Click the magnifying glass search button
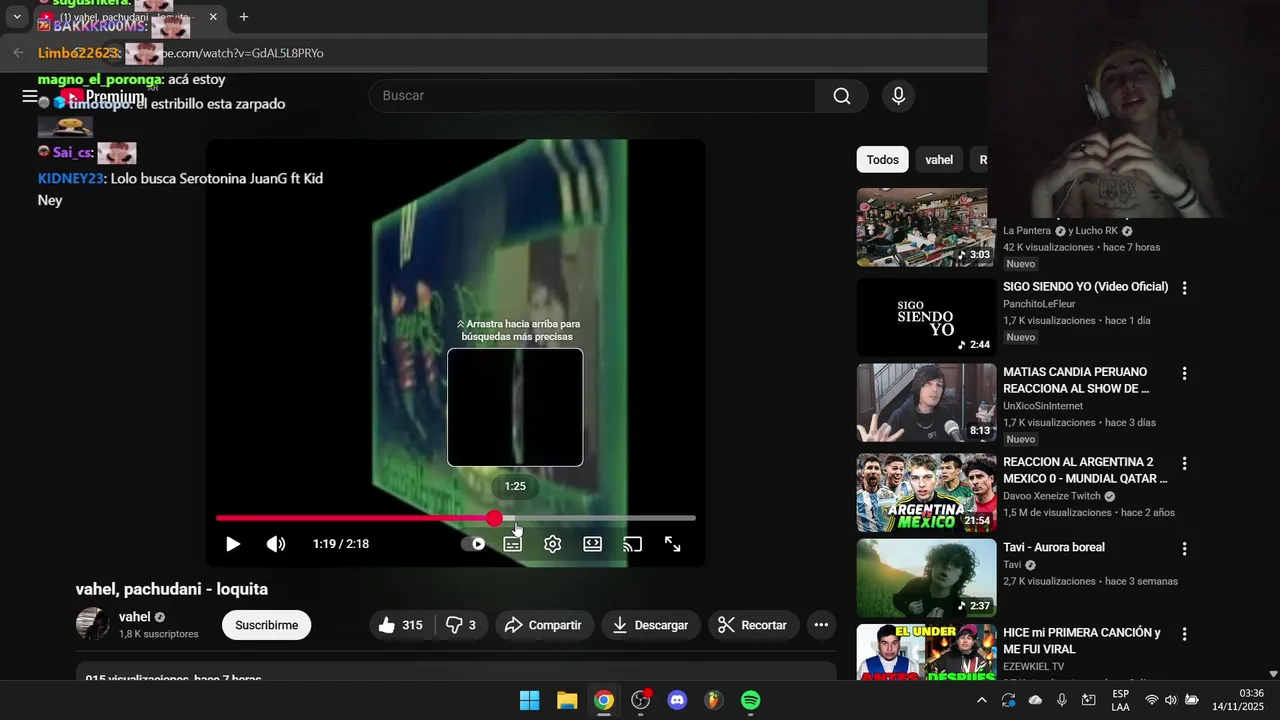The height and width of the screenshot is (720, 1280). (x=842, y=96)
